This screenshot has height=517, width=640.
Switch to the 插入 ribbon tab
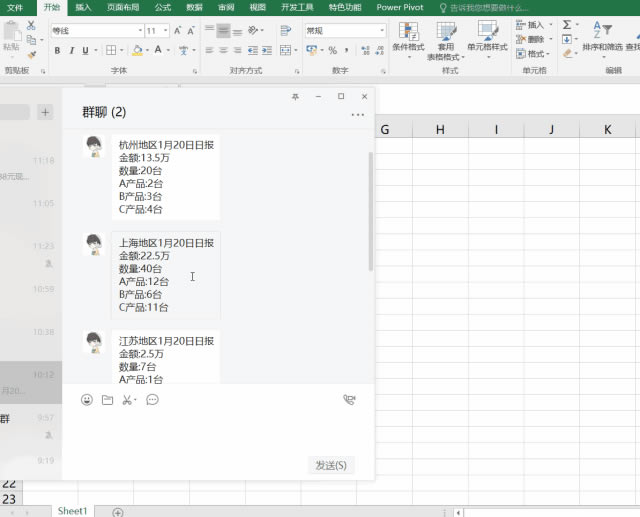coord(83,7)
